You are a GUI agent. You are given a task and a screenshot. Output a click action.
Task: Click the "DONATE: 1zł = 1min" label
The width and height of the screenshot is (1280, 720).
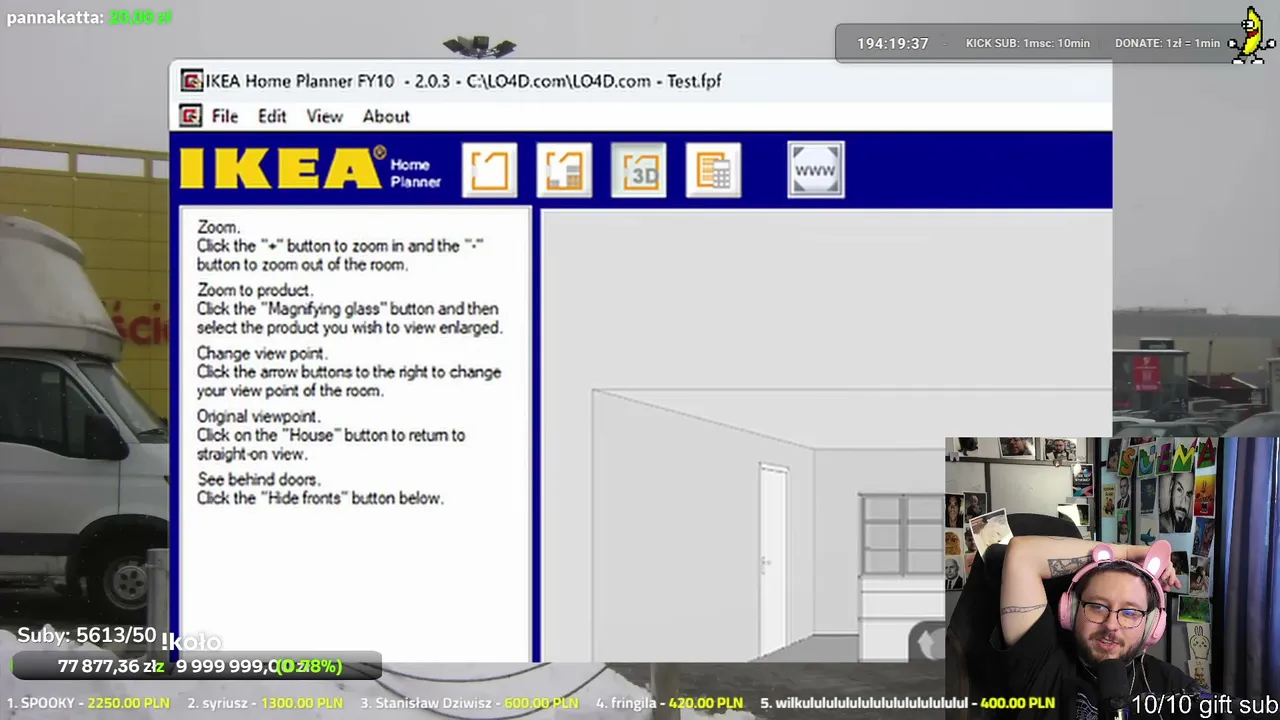1168,43
